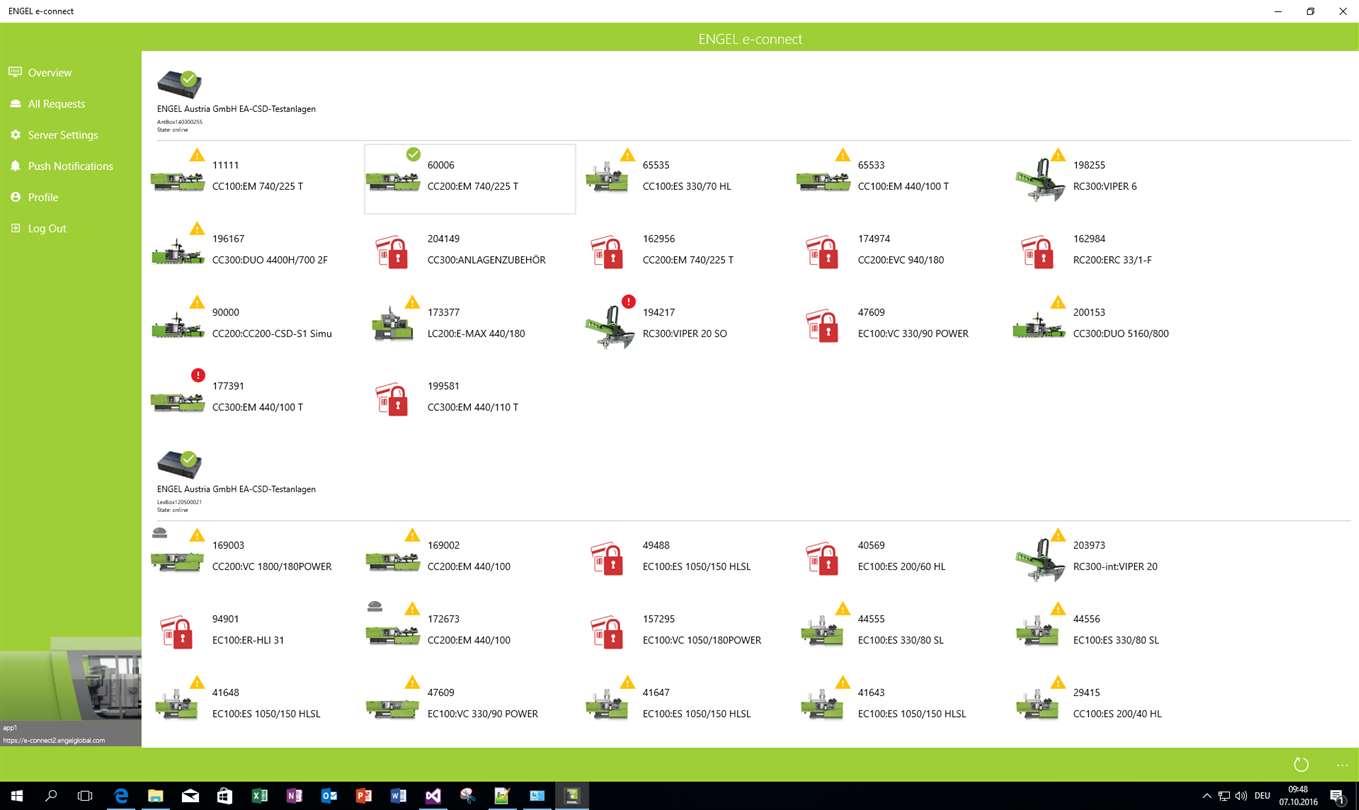
Task: Select Push Notifications in sidebar
Action: click(70, 166)
